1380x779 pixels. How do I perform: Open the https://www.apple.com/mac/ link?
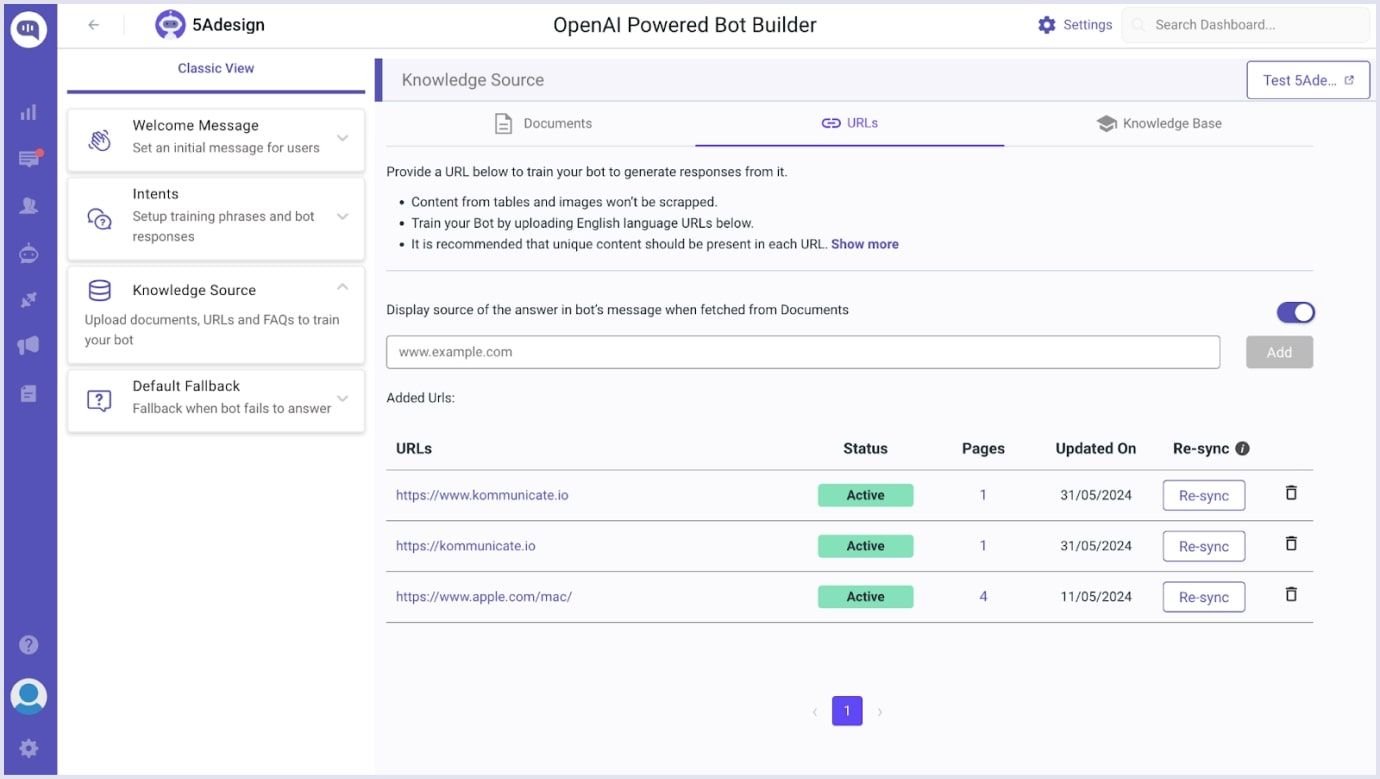point(484,597)
